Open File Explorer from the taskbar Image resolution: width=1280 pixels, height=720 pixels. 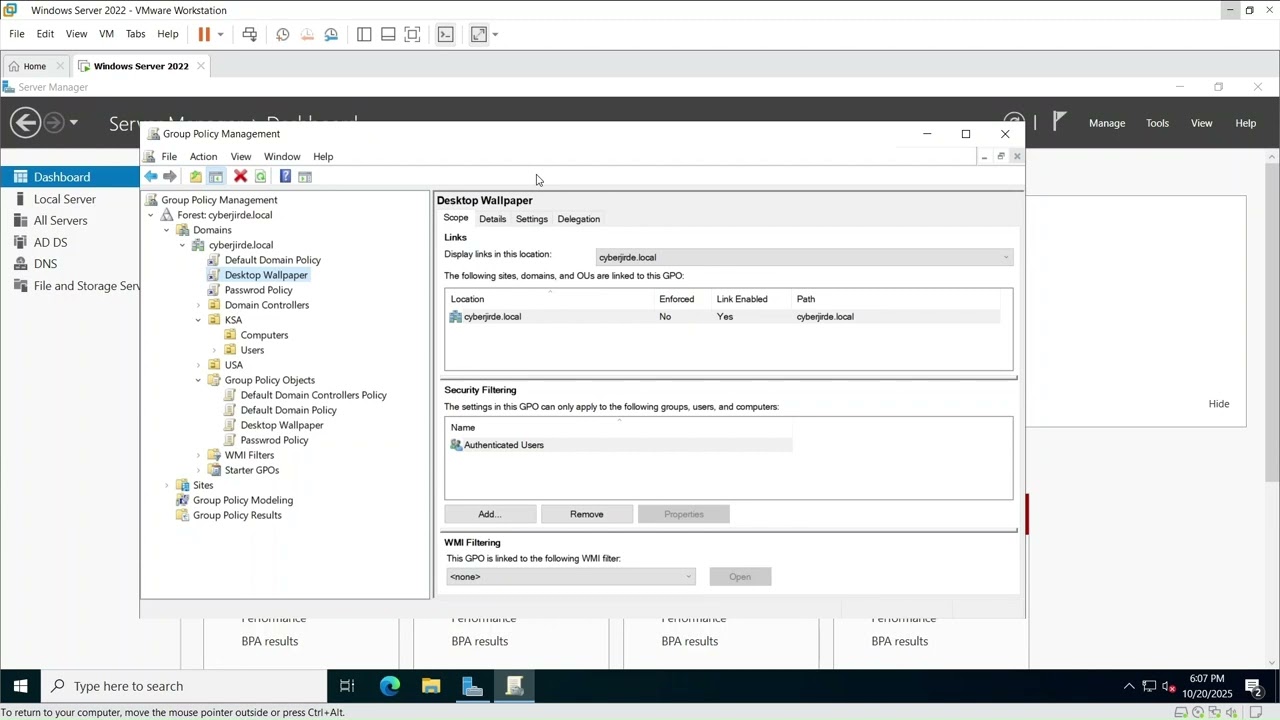(x=431, y=686)
